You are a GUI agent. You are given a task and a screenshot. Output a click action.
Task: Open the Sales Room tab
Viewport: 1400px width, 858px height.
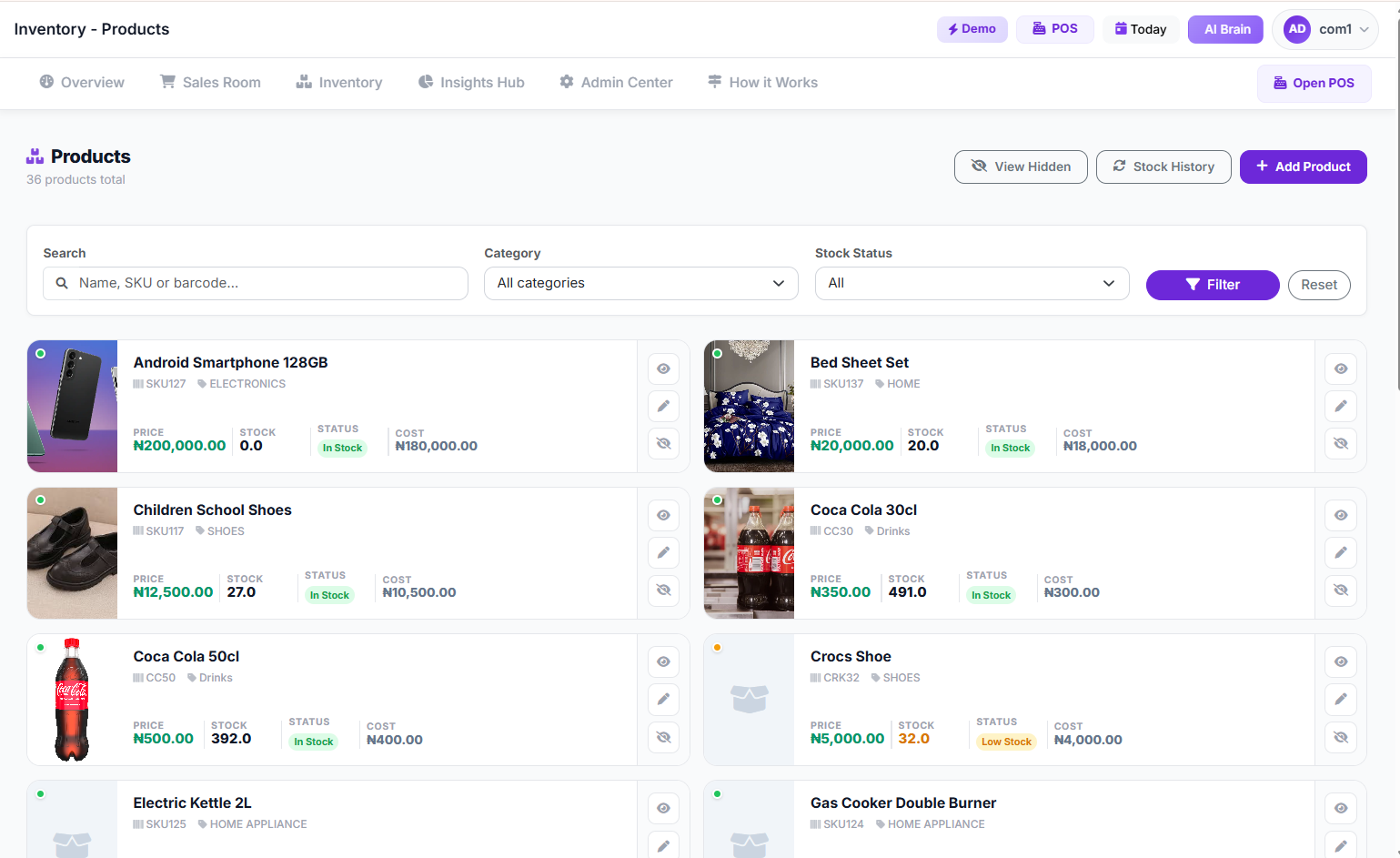[210, 82]
